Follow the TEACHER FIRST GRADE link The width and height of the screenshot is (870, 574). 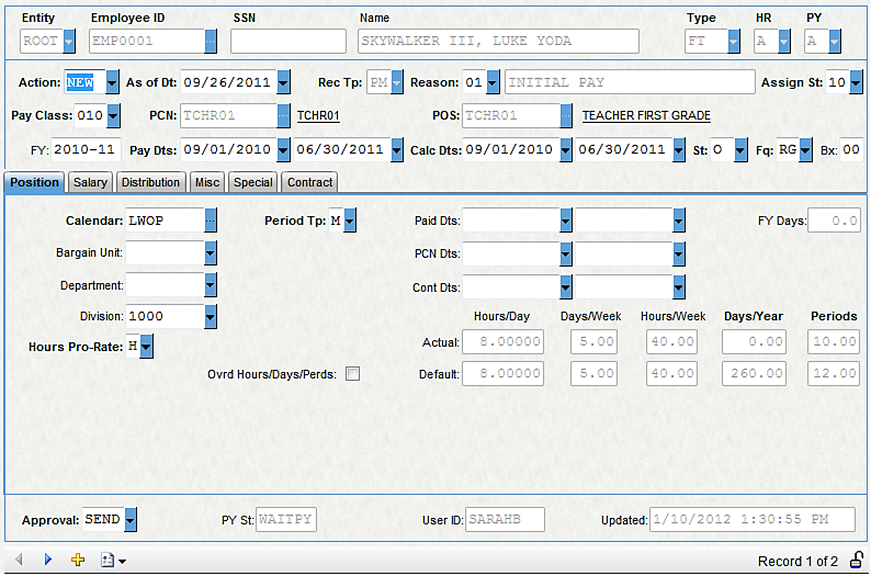coord(646,116)
